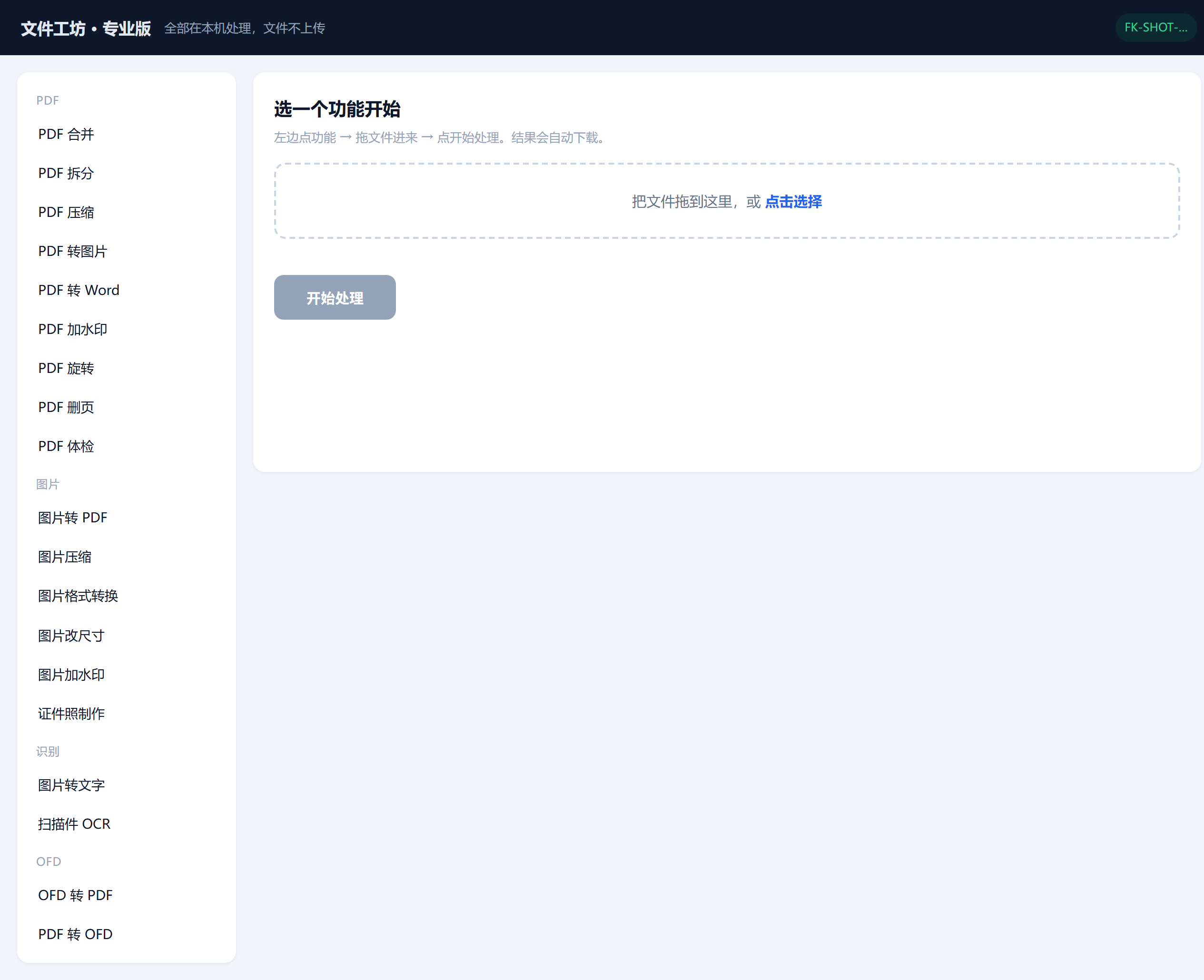Select PDF 删页 tool
The height and width of the screenshot is (980, 1204).
127,407
